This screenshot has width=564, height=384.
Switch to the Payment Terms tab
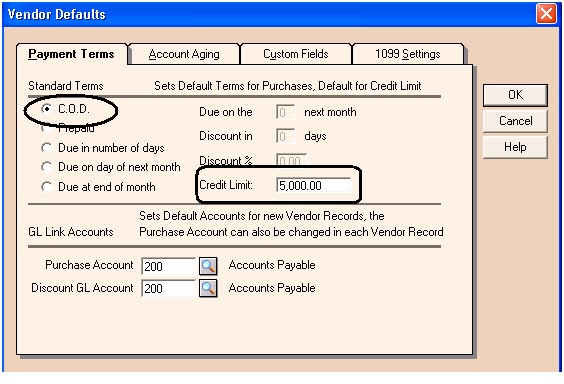click(71, 54)
